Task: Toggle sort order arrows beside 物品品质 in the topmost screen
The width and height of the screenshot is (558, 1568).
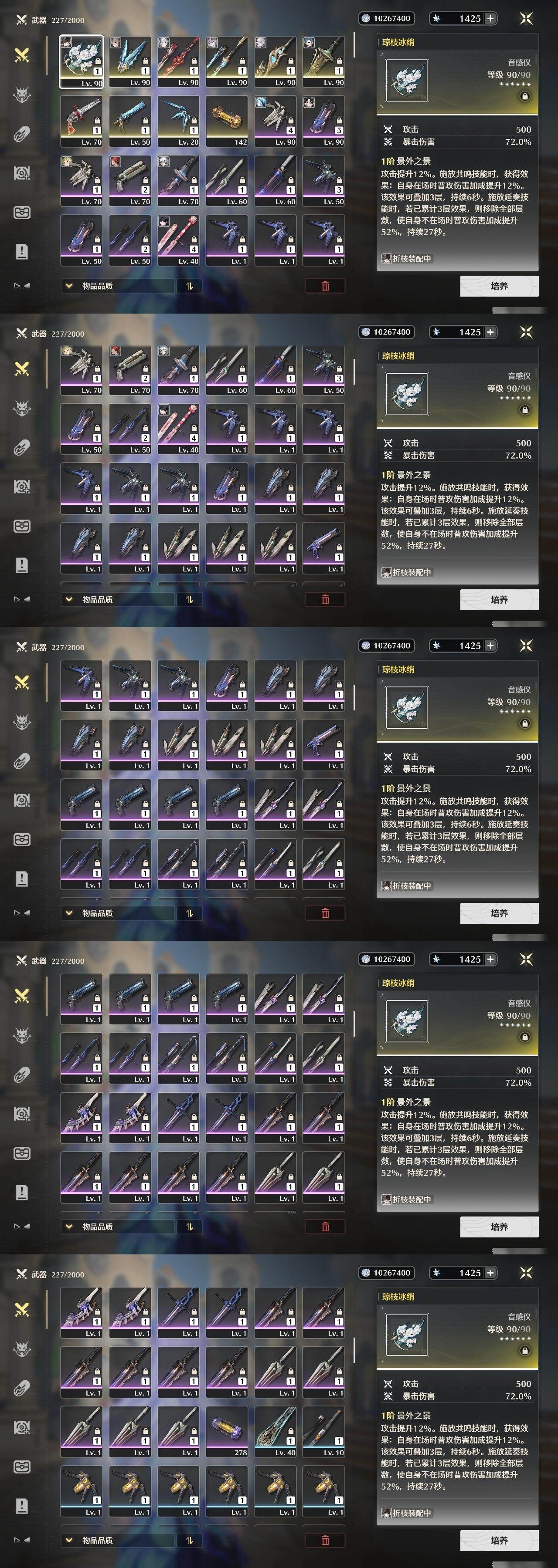Action: (190, 285)
